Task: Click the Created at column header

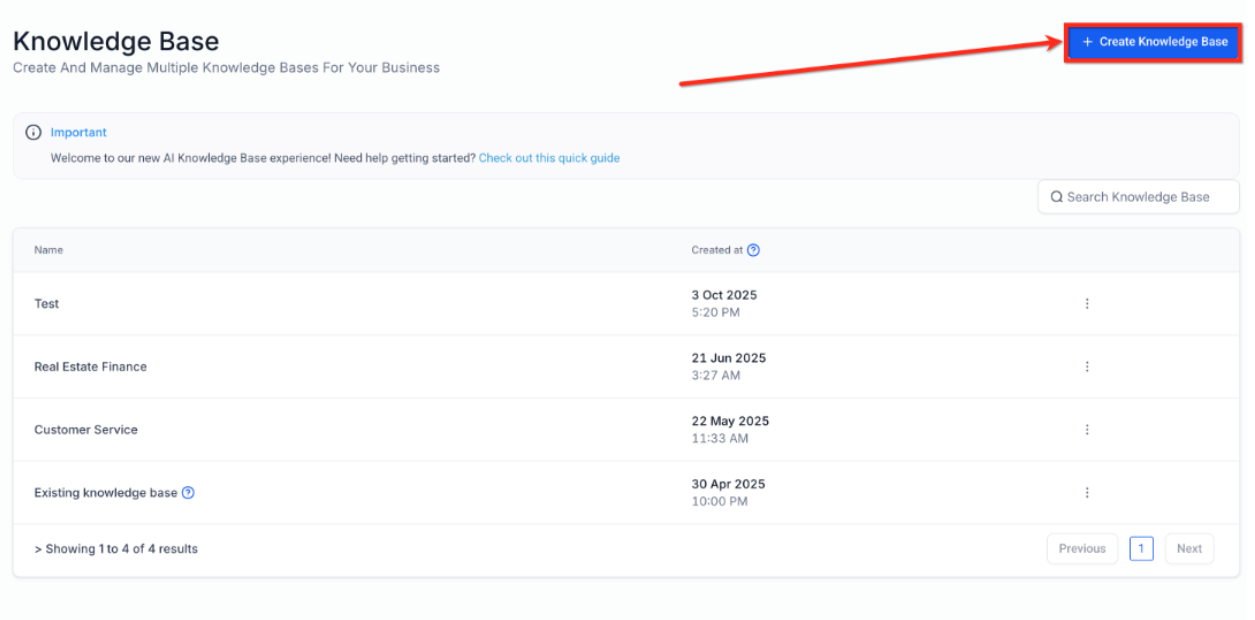Action: 716,250
